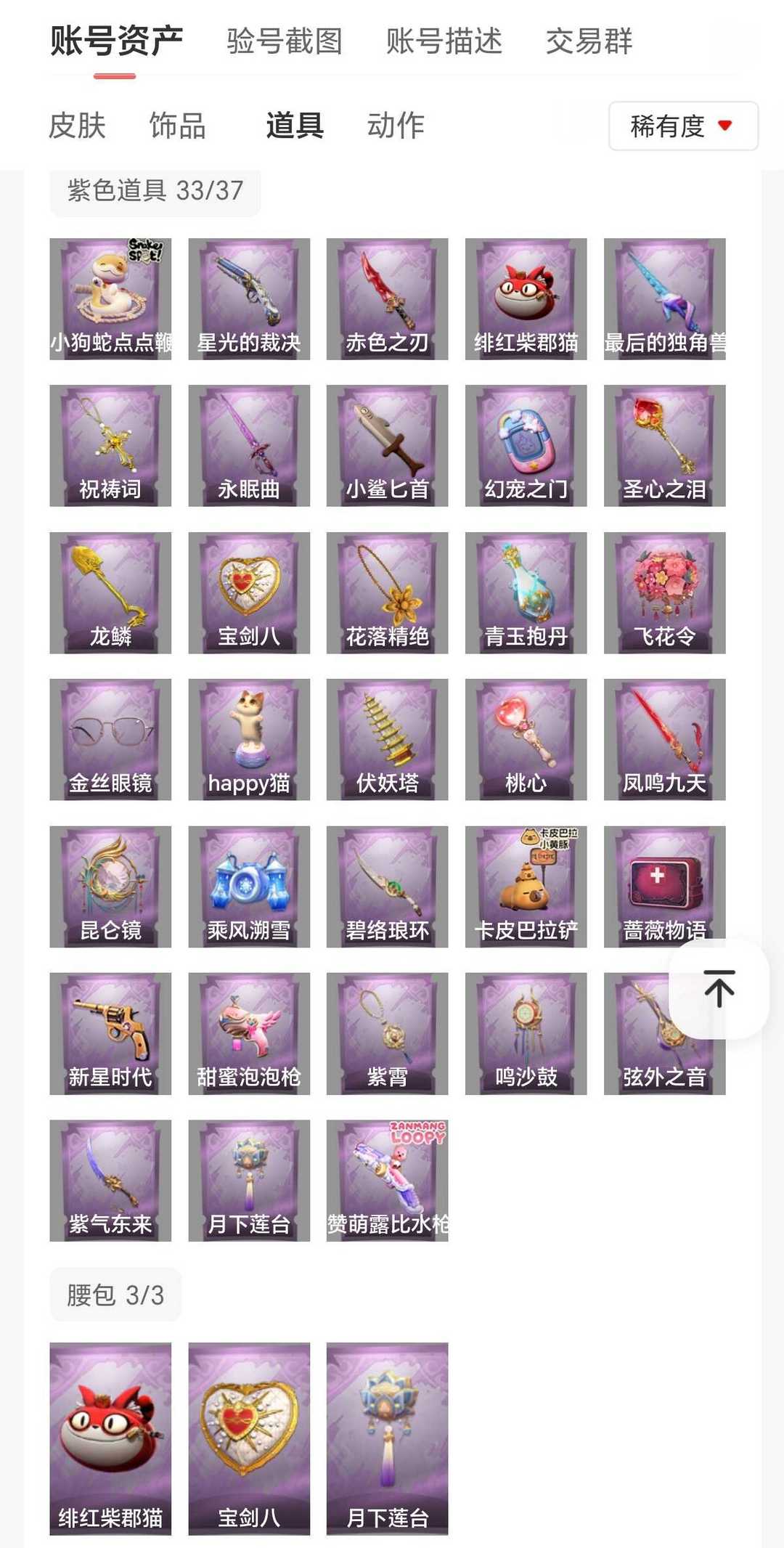Tap the 赤色之刃 blade item
Viewport: 784px width, 1548px height.
click(387, 299)
